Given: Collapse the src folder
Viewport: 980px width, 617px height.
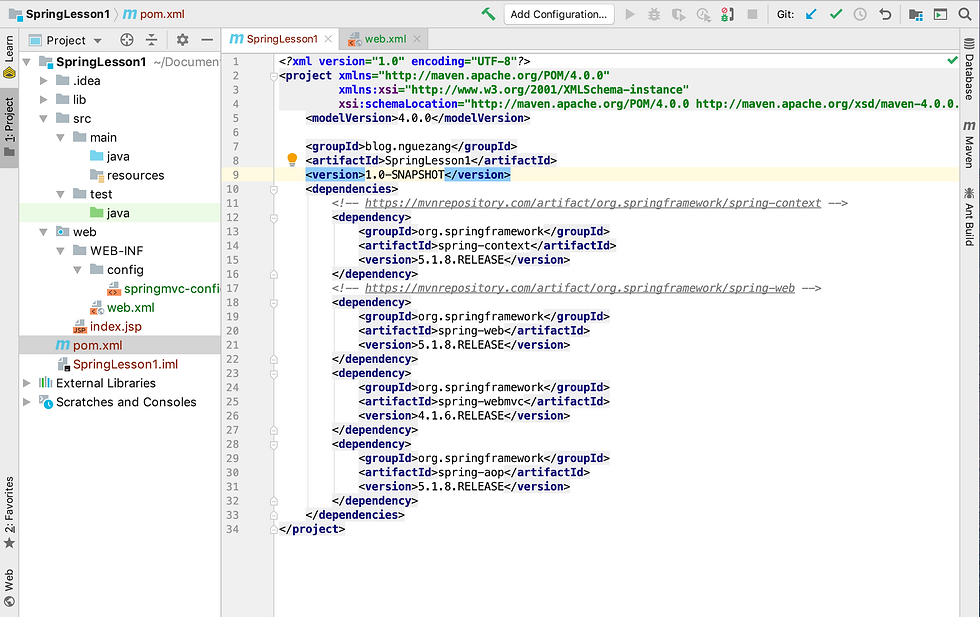Looking at the screenshot, I should (43, 118).
